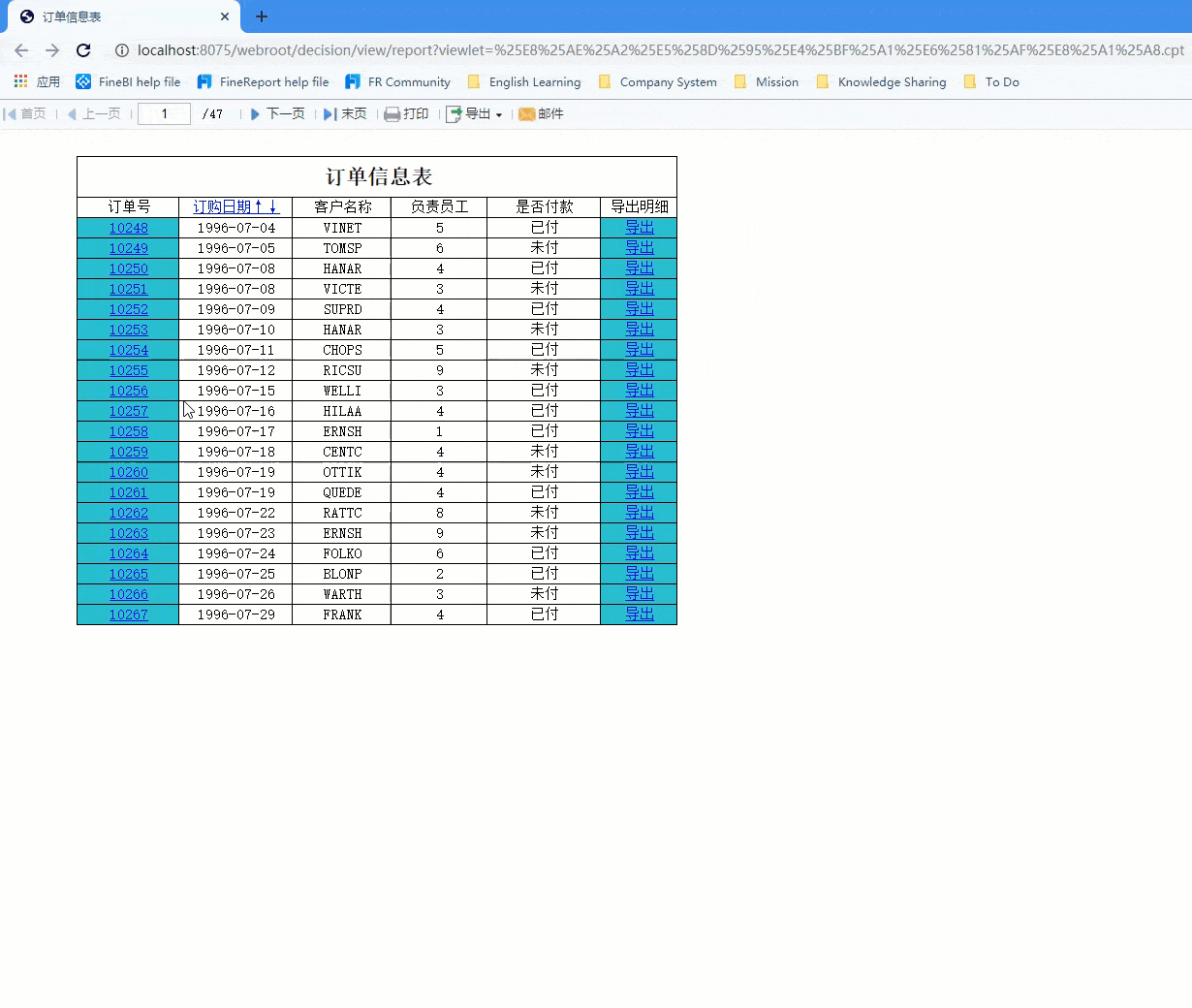The image size is (1192, 1008).
Task: Open order number 10256 link
Action: point(129,391)
